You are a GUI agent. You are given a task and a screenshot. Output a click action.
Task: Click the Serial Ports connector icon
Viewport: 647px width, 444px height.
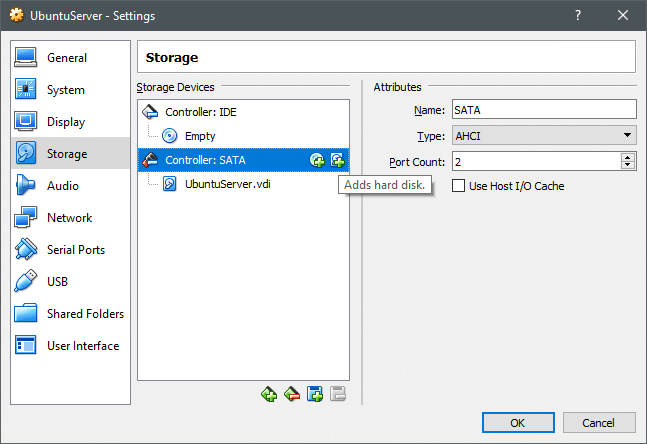click(26, 249)
